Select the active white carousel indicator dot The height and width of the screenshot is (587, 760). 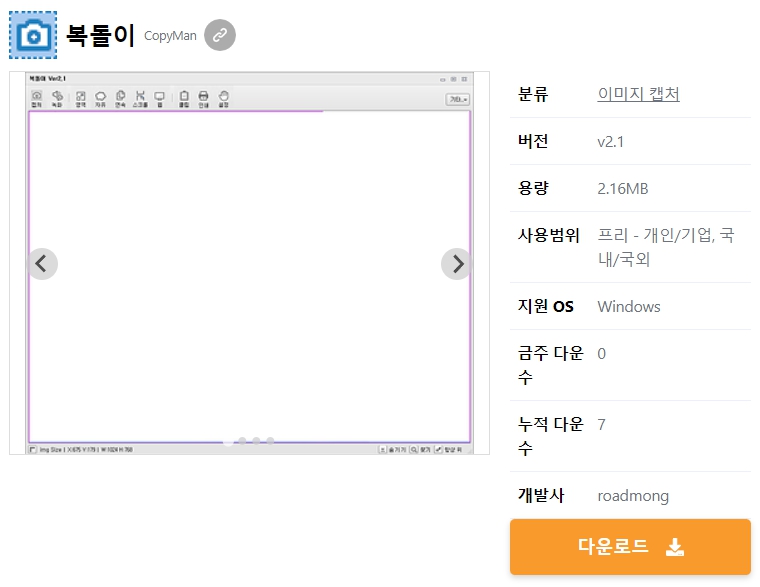pos(228,441)
